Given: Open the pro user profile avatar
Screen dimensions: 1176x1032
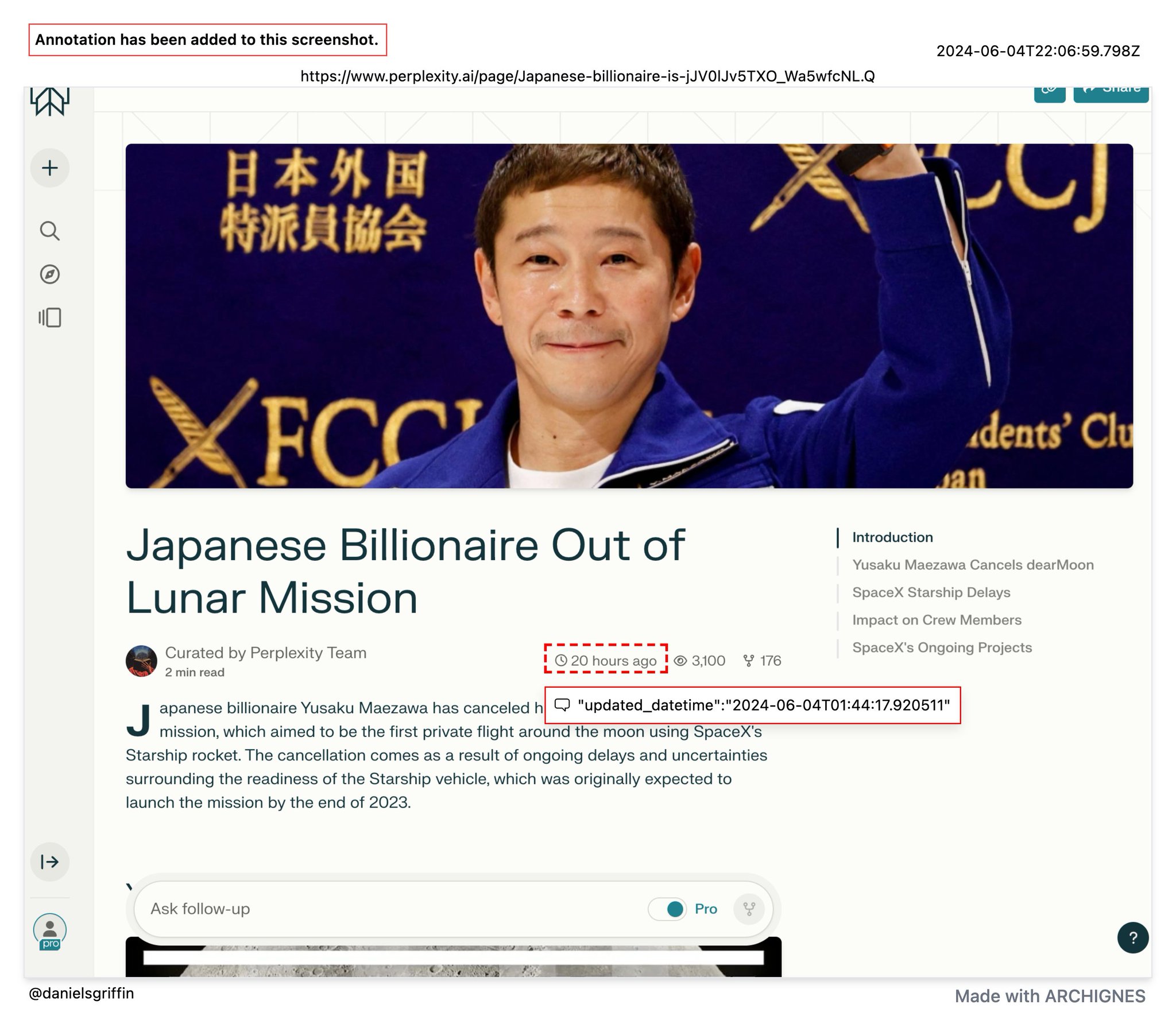Looking at the screenshot, I should [x=50, y=931].
